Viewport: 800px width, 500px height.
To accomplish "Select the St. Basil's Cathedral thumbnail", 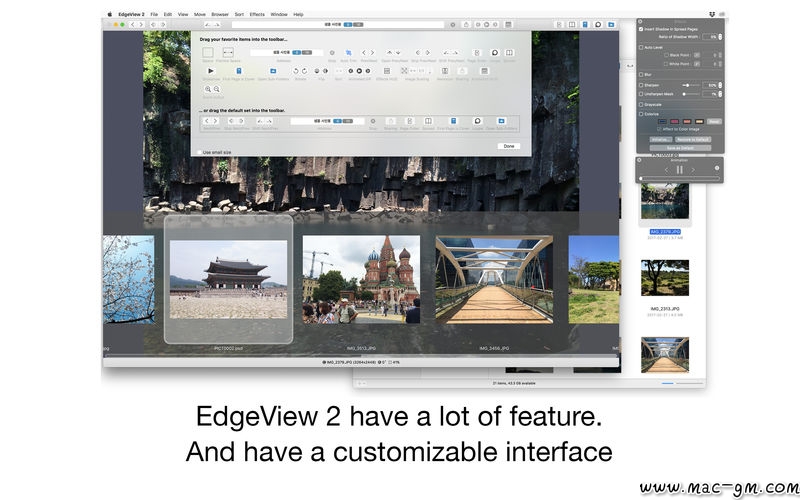I will 361,280.
